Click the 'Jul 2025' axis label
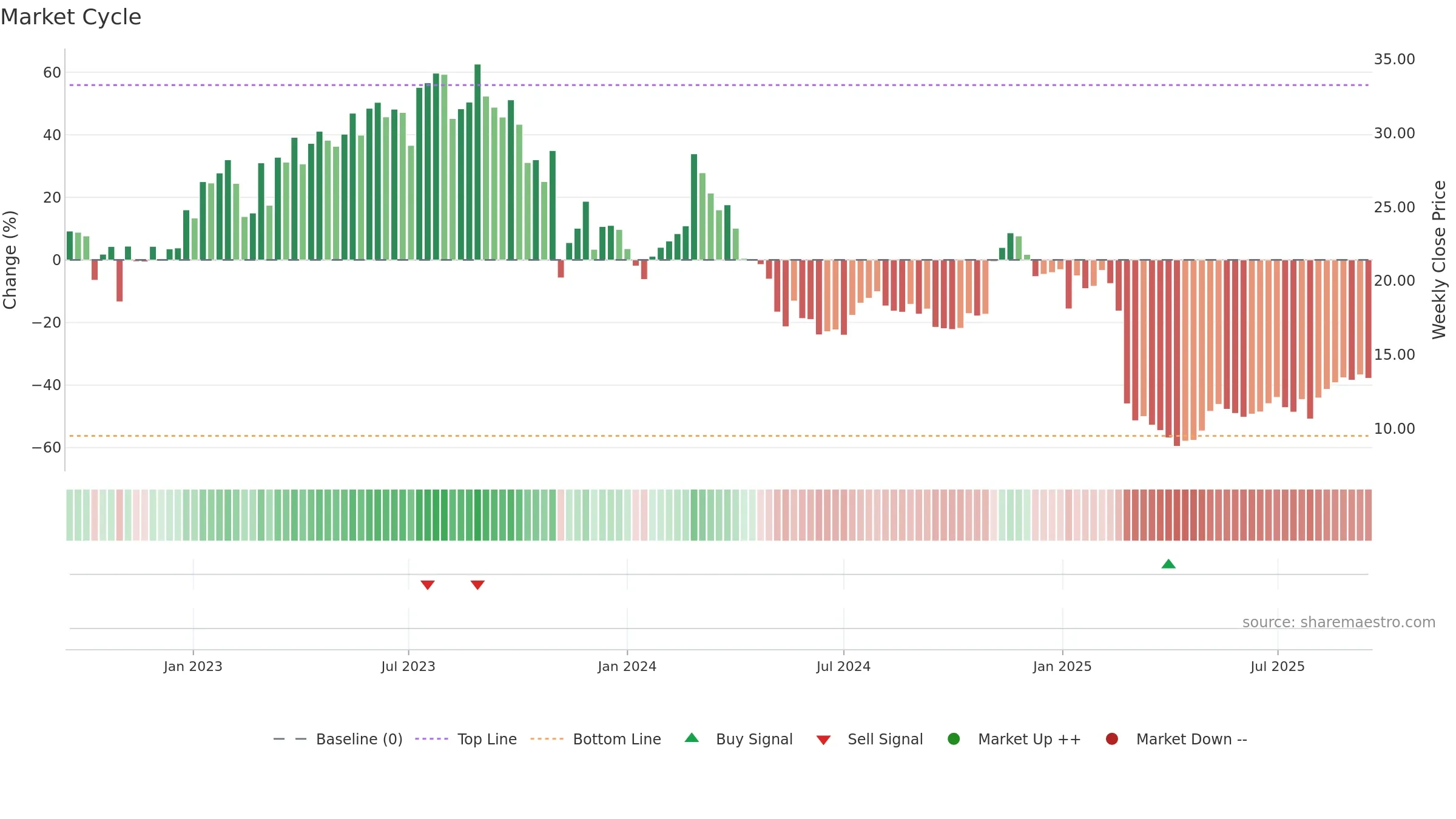Image resolution: width=1456 pixels, height=819 pixels. pyautogui.click(x=1278, y=667)
